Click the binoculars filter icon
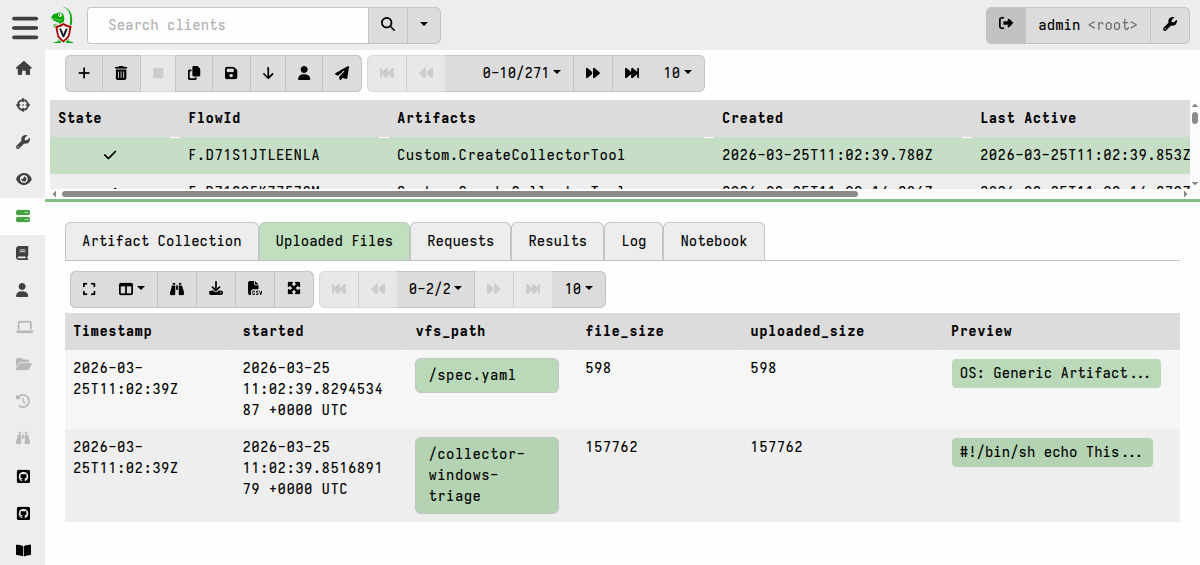1200x565 pixels. pos(179,289)
